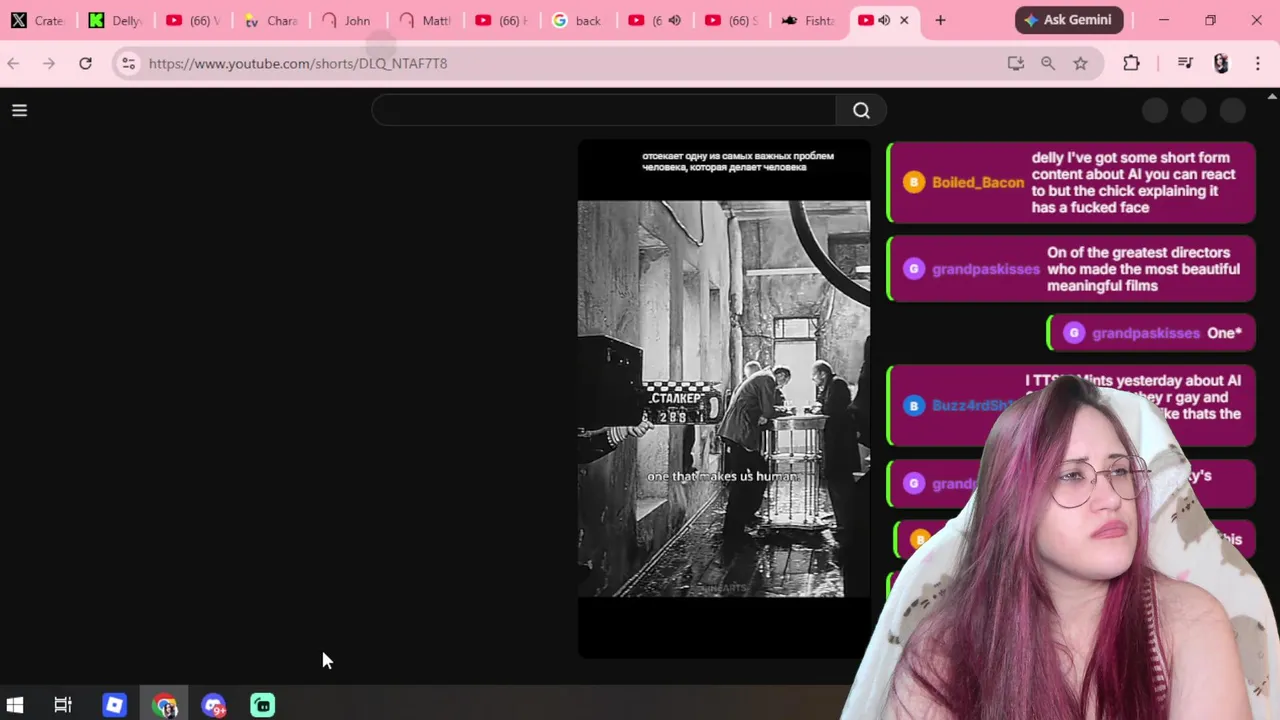
Task: Open the Chrome profile avatar
Action: (1221, 63)
